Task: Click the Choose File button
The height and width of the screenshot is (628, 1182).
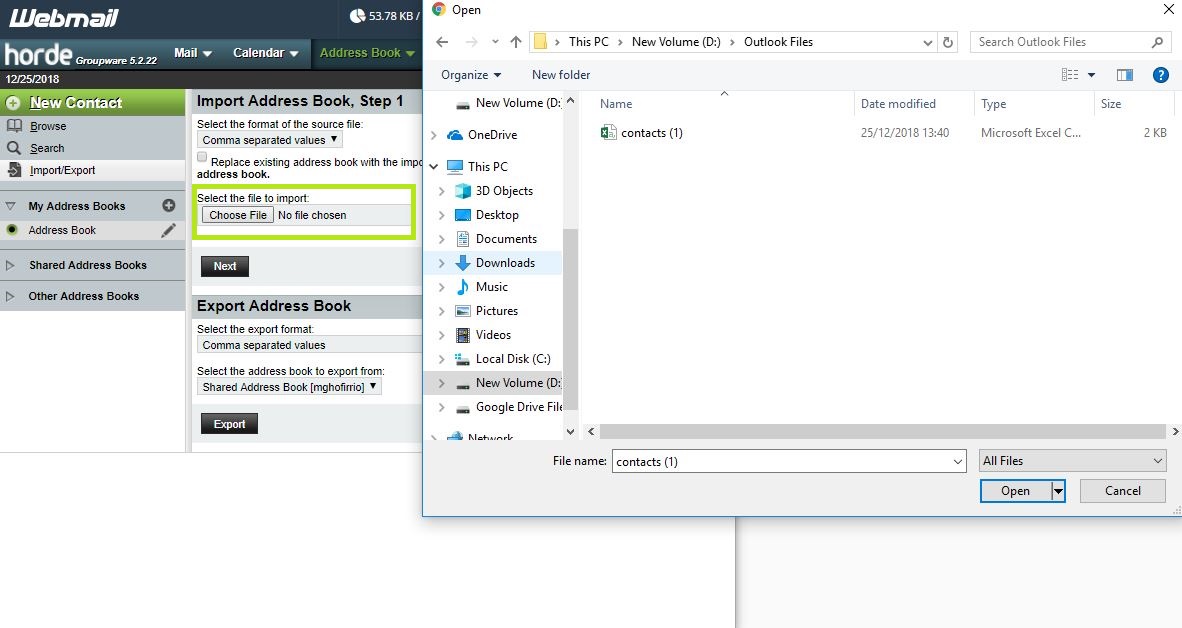Action: (x=238, y=215)
